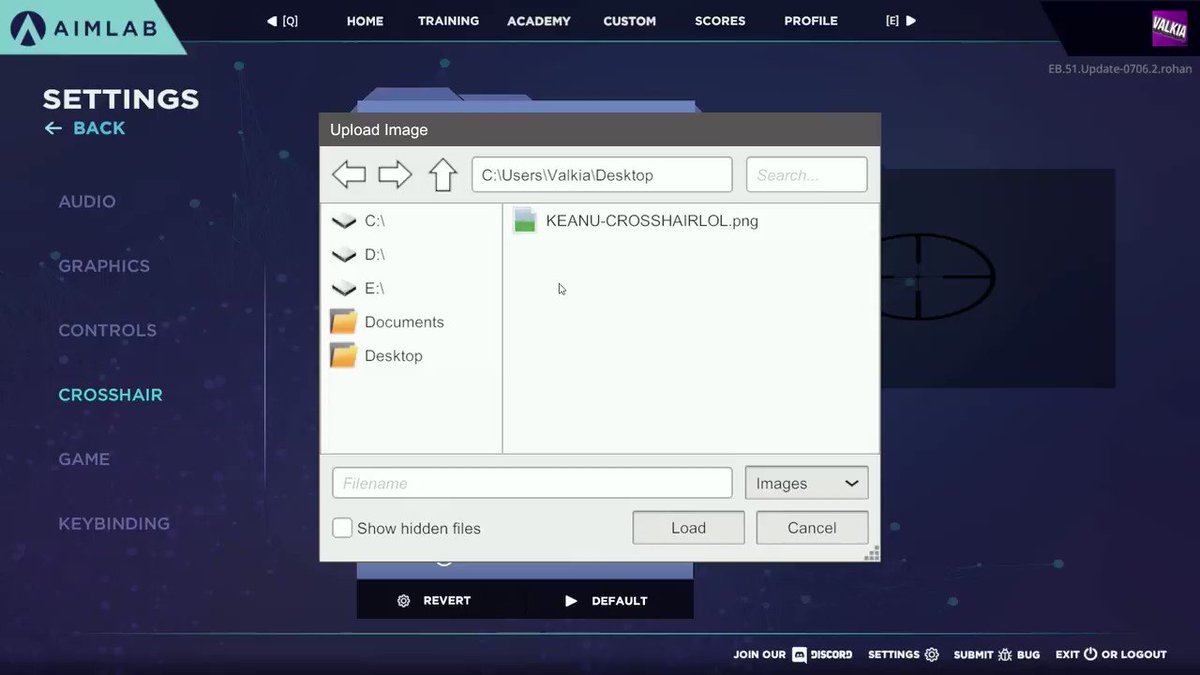1200x675 pixels.
Task: Open the CUSTOM tab
Action: (x=630, y=20)
